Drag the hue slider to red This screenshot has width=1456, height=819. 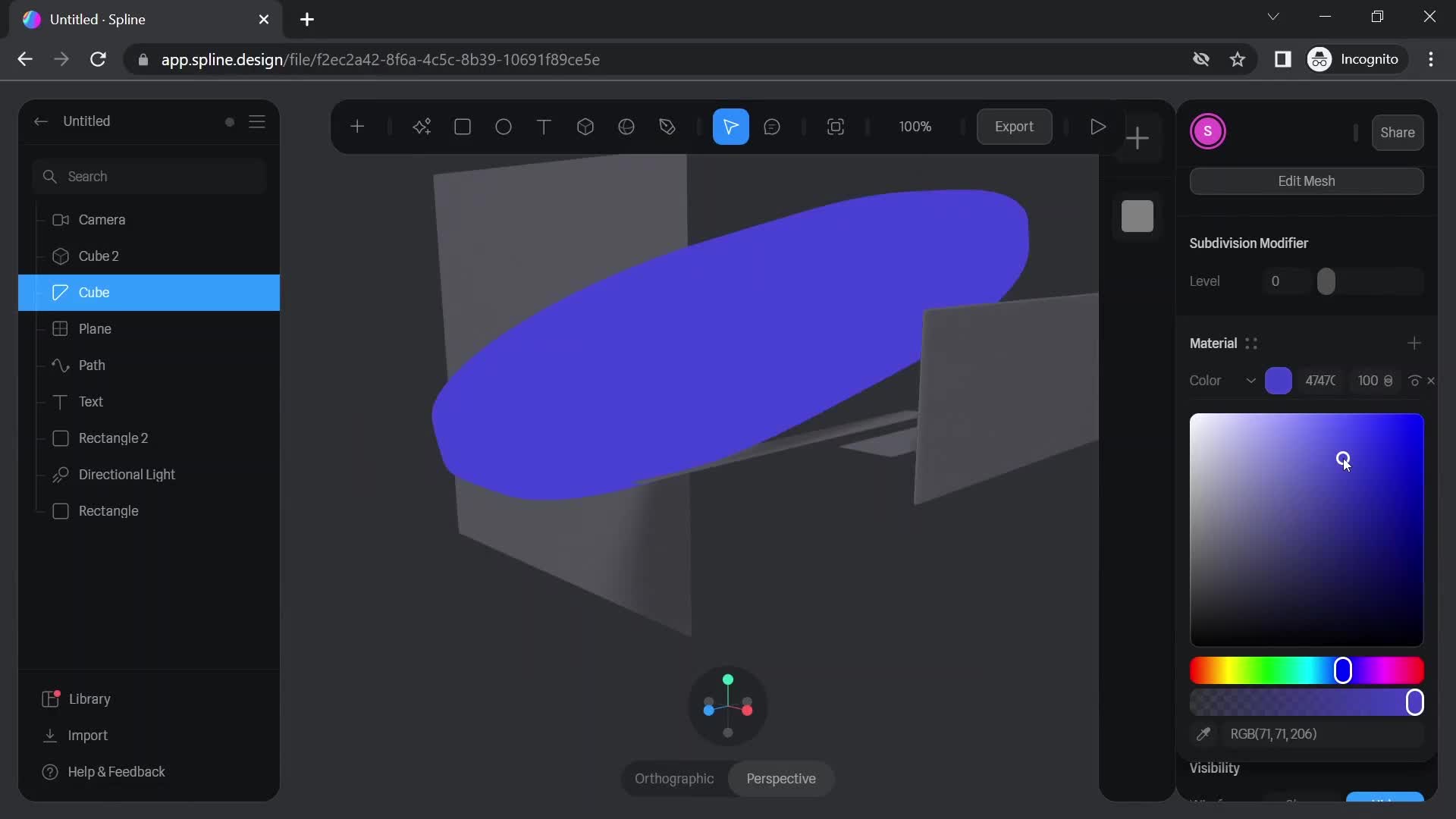coord(1198,671)
